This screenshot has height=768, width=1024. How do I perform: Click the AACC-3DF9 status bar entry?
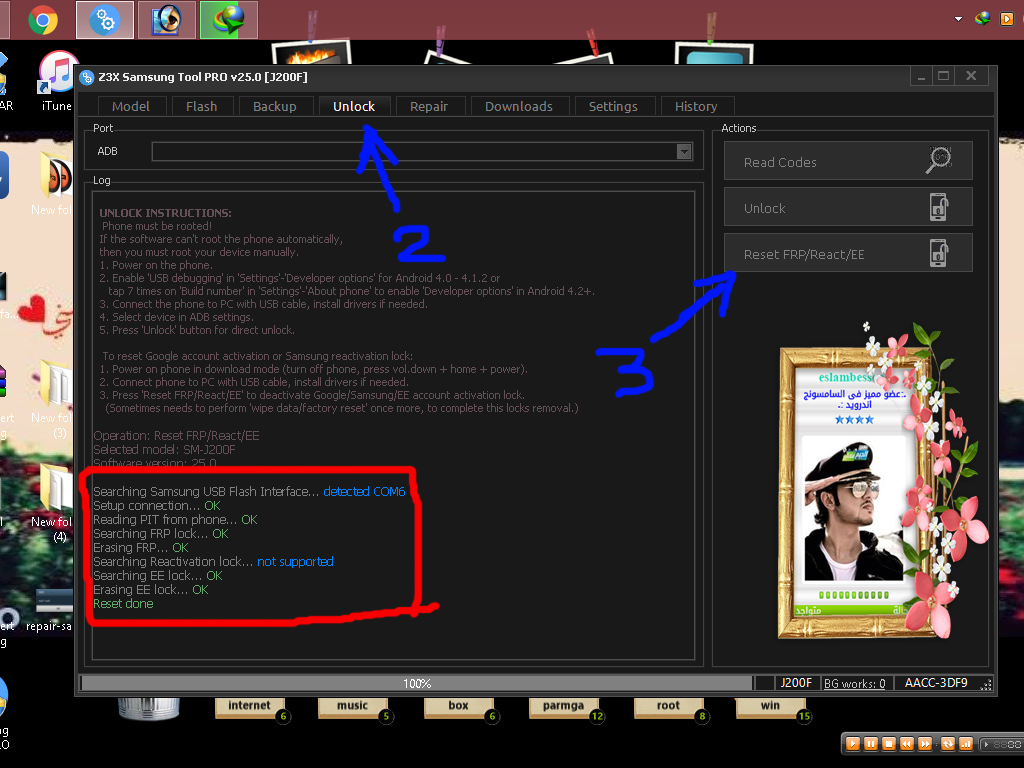(936, 683)
